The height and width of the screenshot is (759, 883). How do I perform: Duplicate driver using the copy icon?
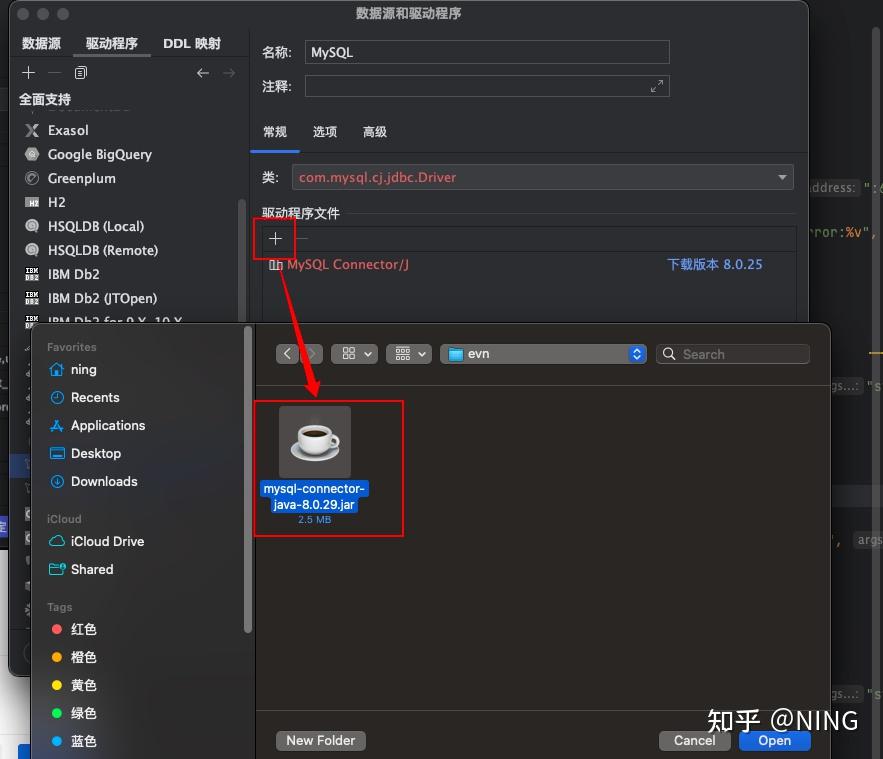pyautogui.click(x=81, y=72)
